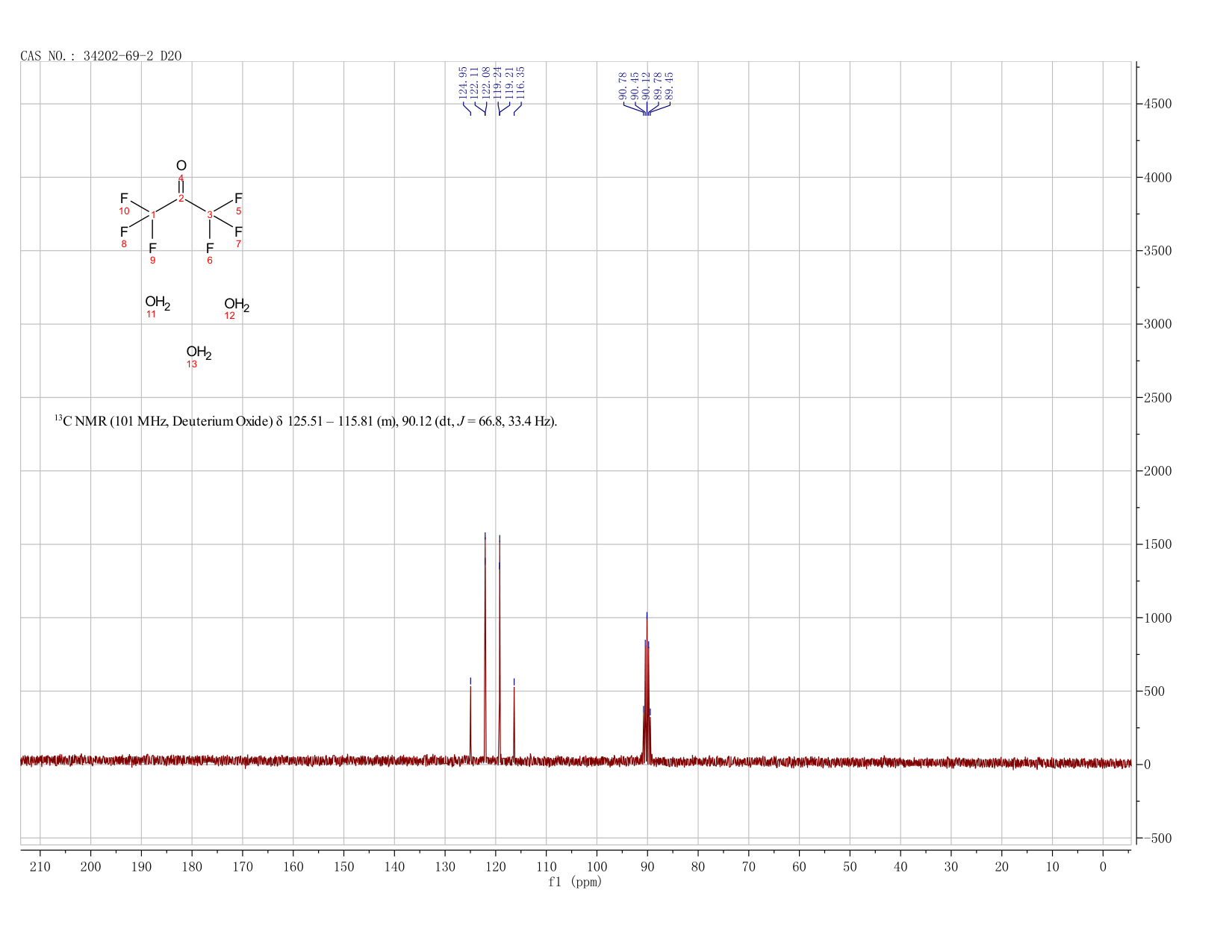
Task: Select fluorine atom F labeled 10
Action: click(x=124, y=198)
